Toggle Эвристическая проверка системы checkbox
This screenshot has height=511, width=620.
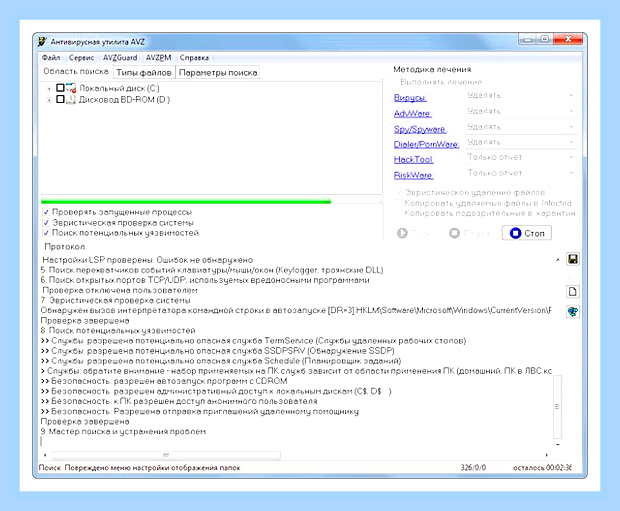click(46, 222)
